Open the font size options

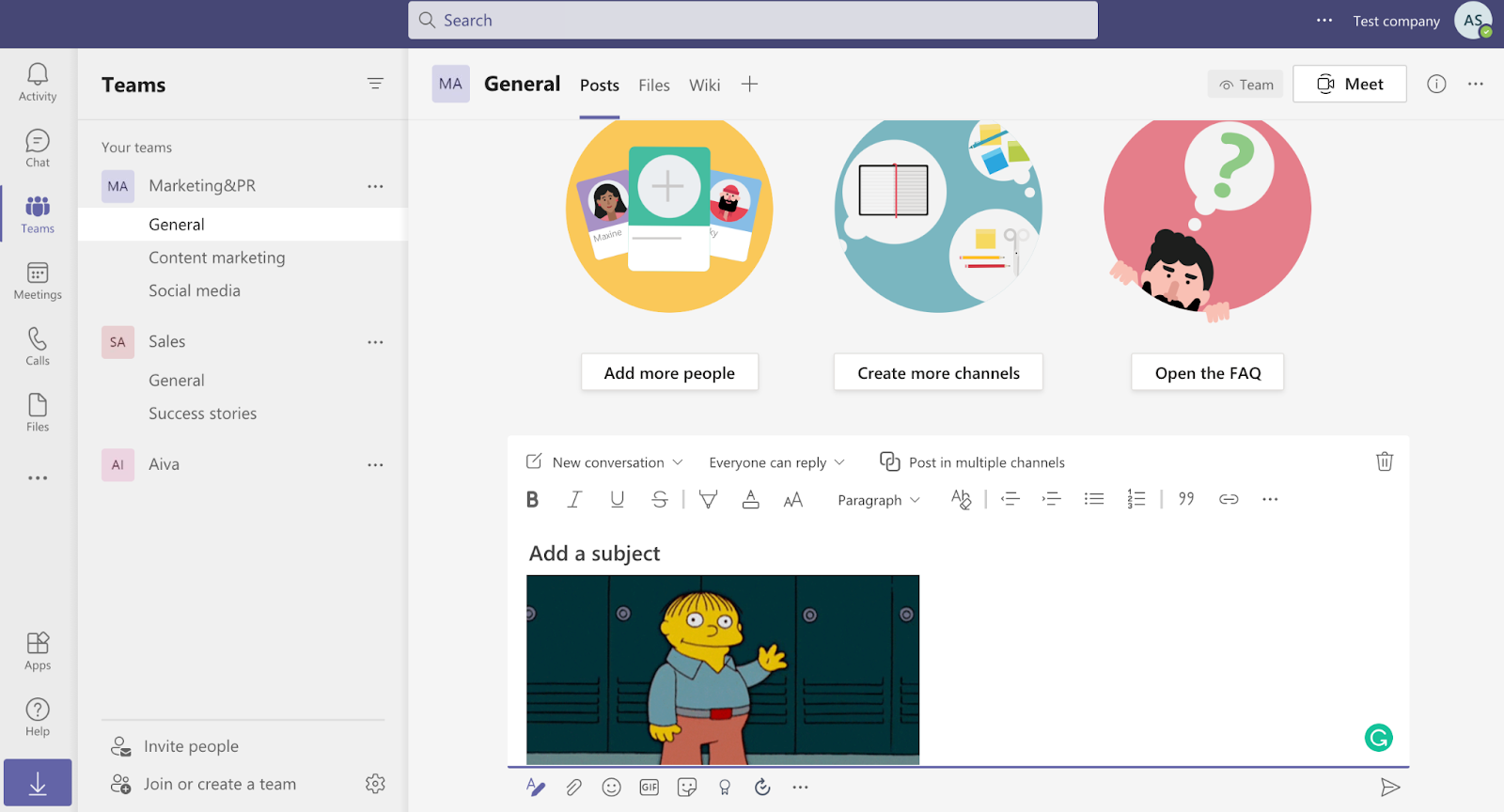793,500
